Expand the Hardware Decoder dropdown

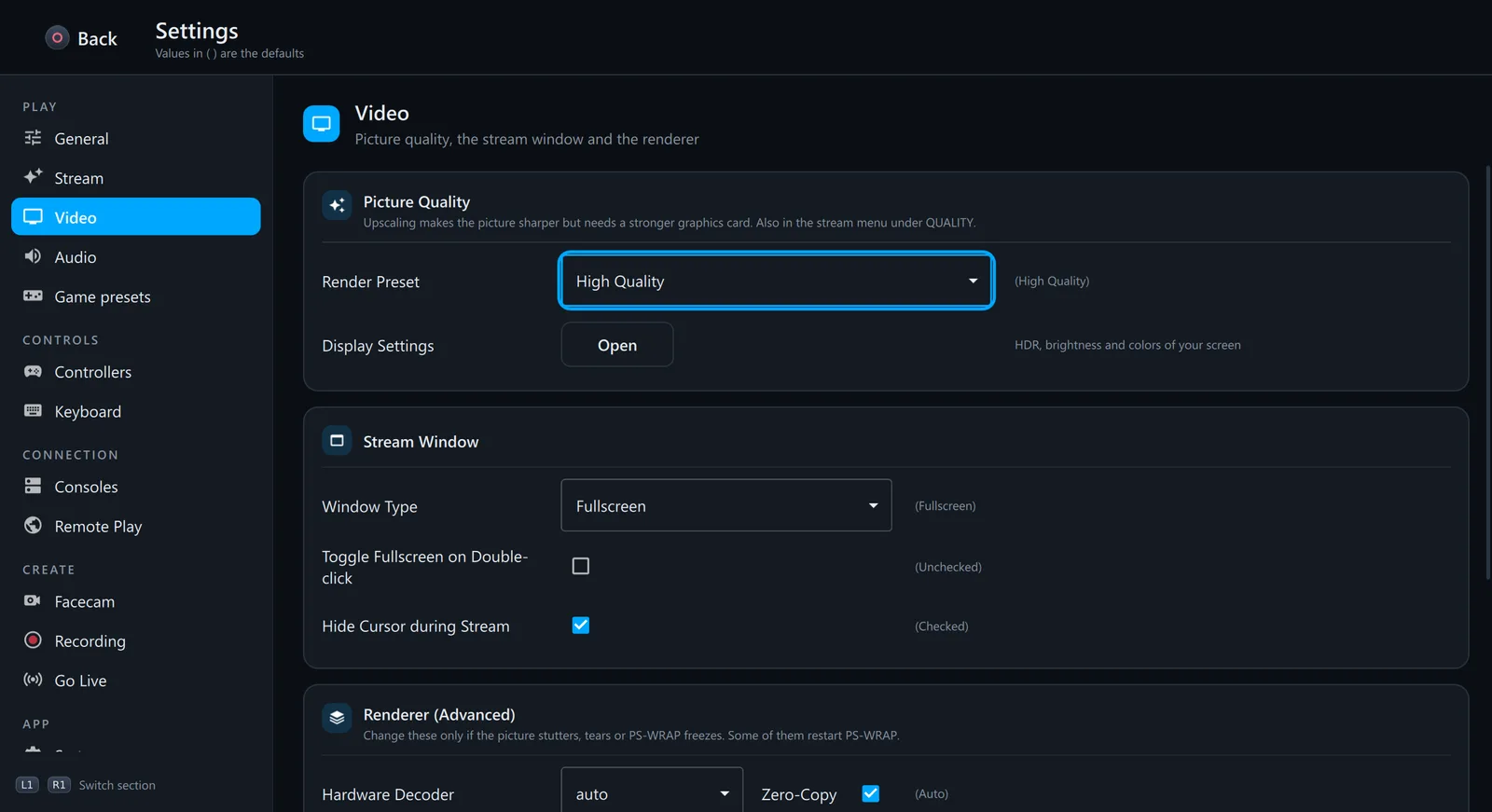(x=652, y=793)
